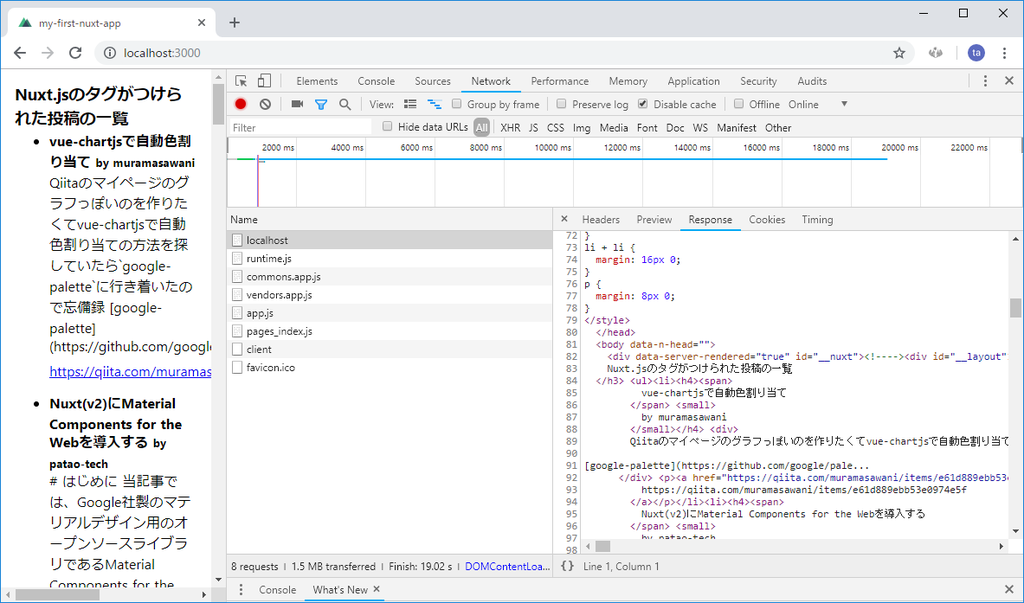Open the Console panel tab
Viewport: 1024px width, 603px height.
[x=376, y=81]
